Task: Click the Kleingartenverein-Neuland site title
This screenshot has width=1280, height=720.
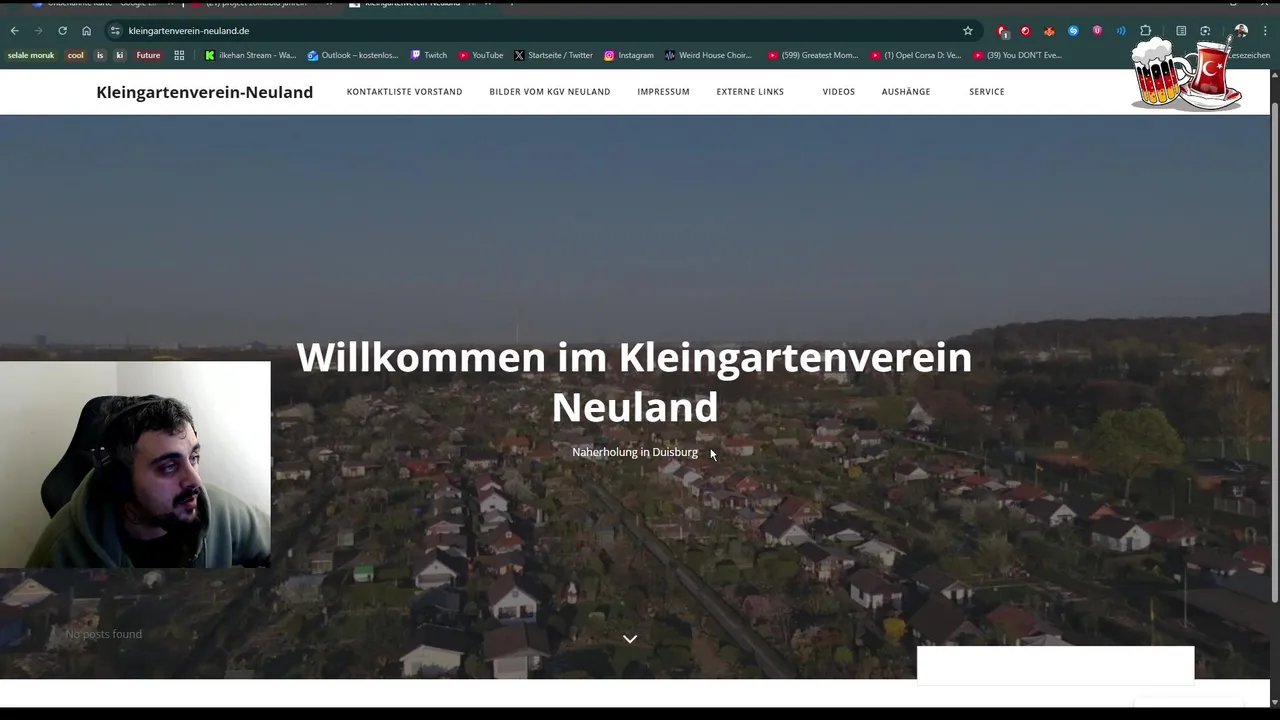Action: pyautogui.click(x=204, y=92)
